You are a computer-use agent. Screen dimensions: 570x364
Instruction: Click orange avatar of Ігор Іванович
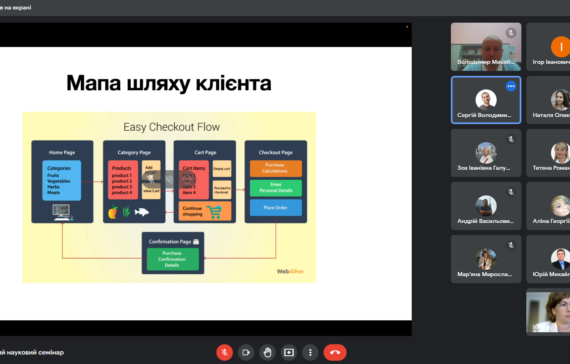click(560, 47)
